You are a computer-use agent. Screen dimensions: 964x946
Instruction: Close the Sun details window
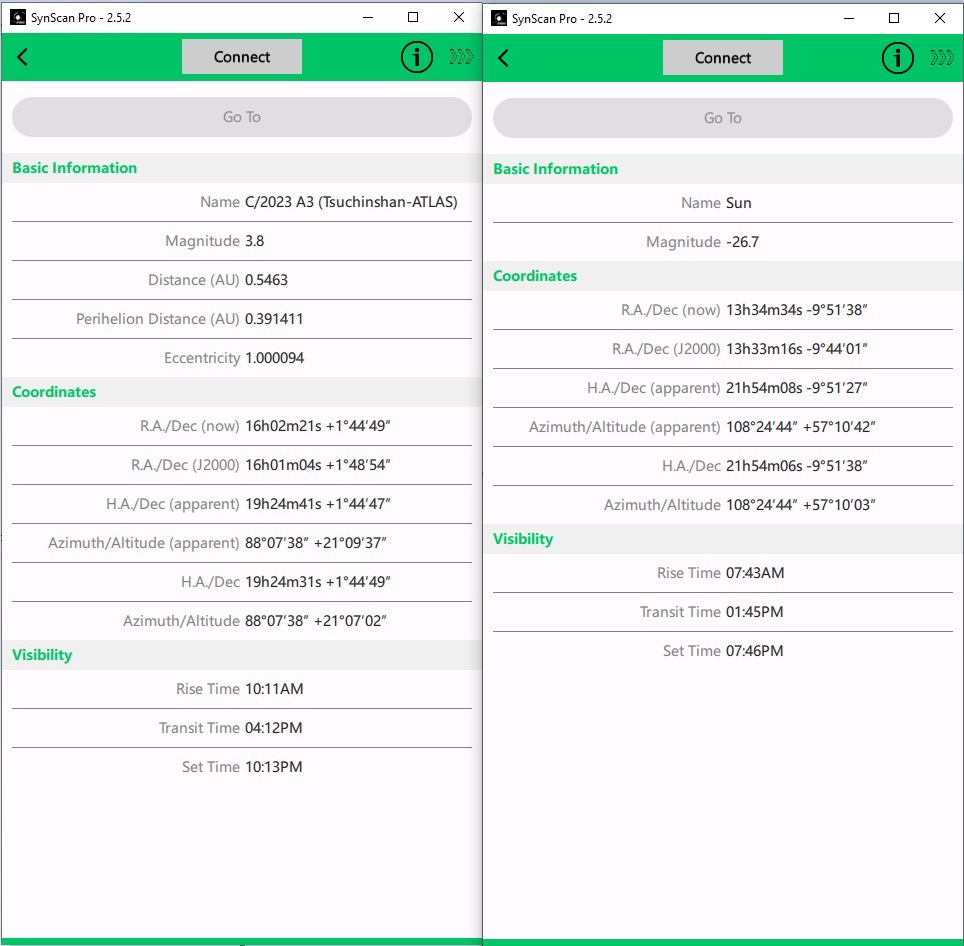point(940,18)
